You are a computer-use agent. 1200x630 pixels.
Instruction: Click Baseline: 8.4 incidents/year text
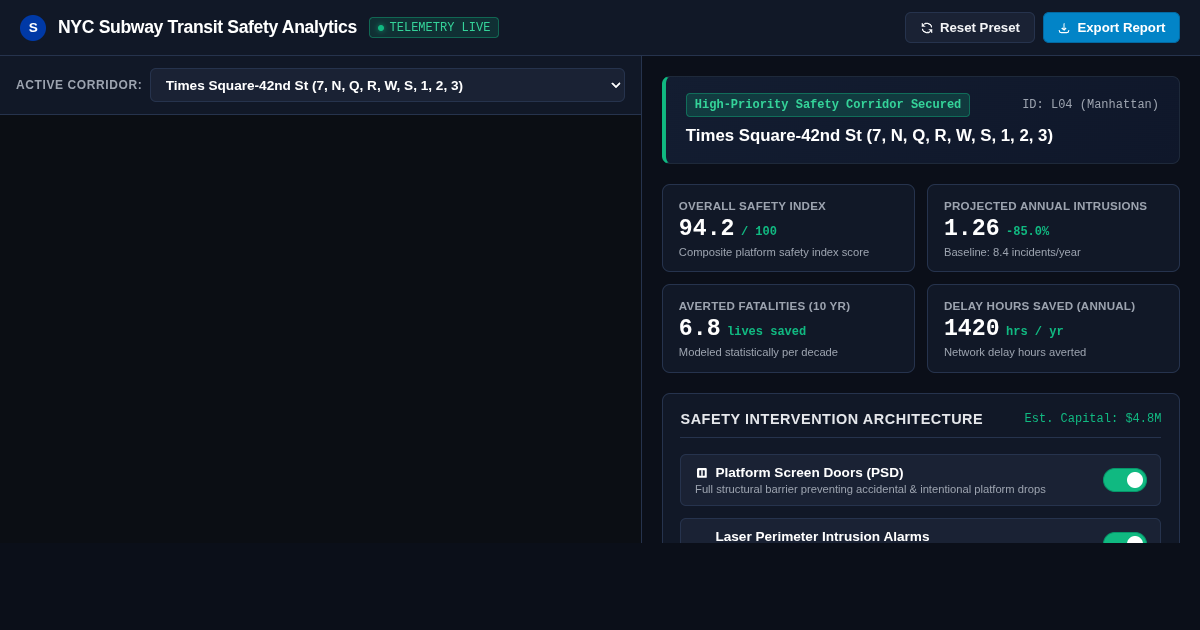(1012, 252)
